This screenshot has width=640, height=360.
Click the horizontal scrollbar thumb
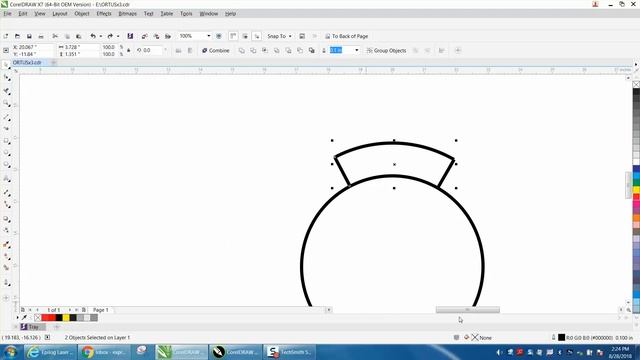[x=467, y=310]
